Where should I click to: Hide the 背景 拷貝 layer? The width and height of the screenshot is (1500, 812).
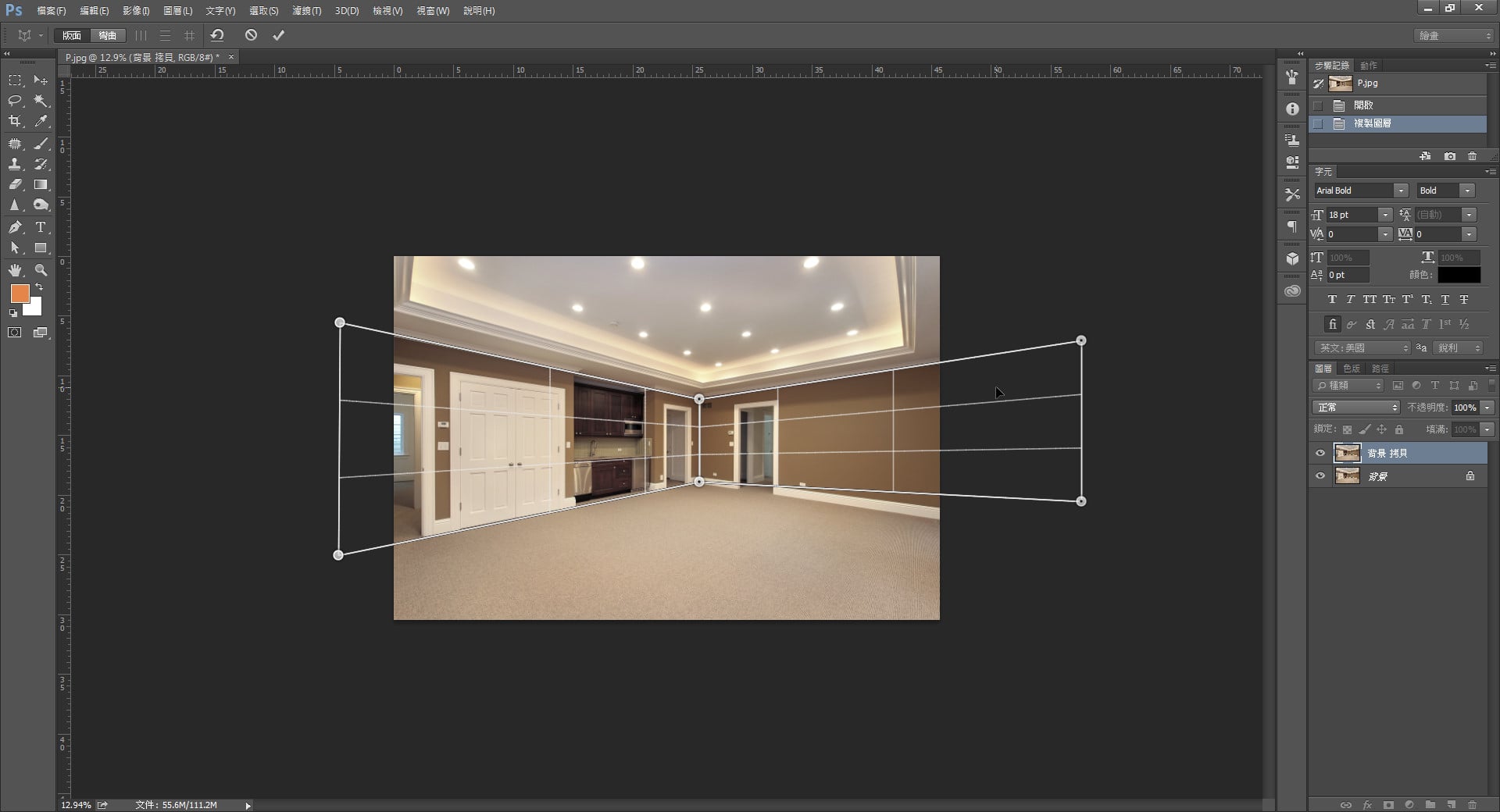(1320, 453)
